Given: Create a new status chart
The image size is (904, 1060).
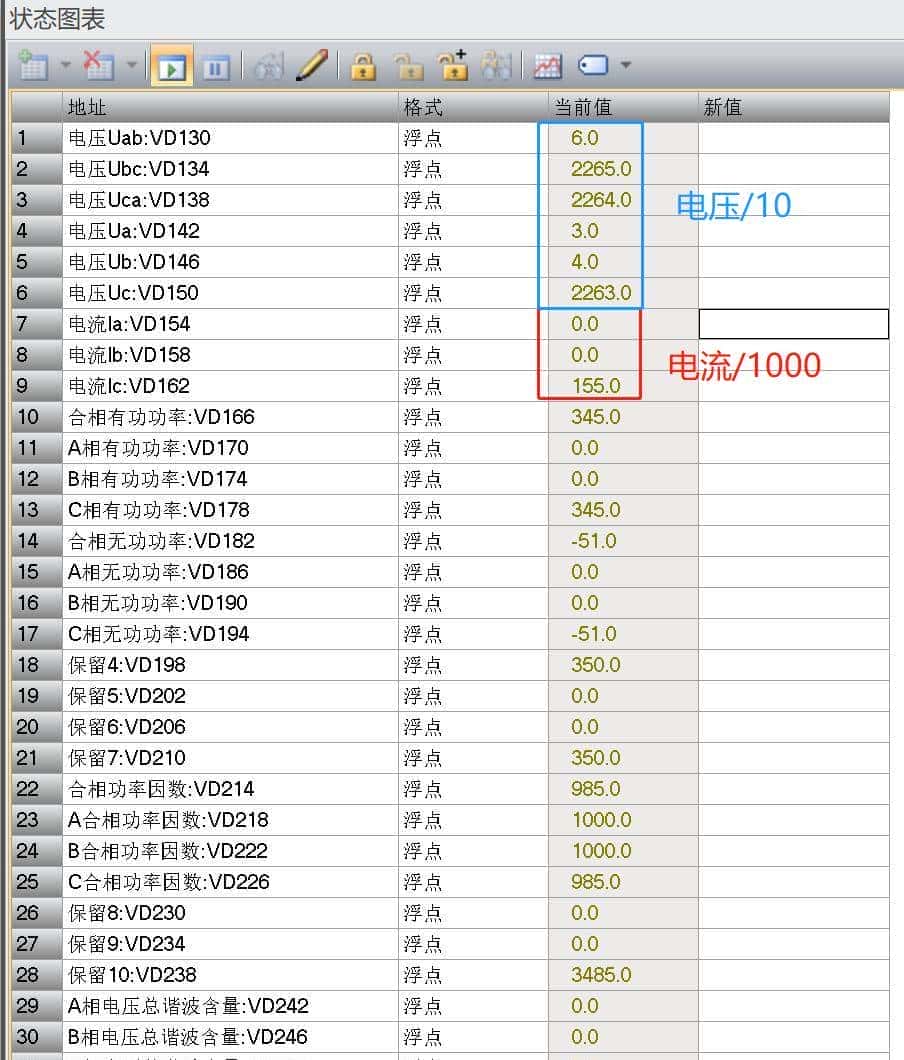Looking at the screenshot, I should (33, 65).
